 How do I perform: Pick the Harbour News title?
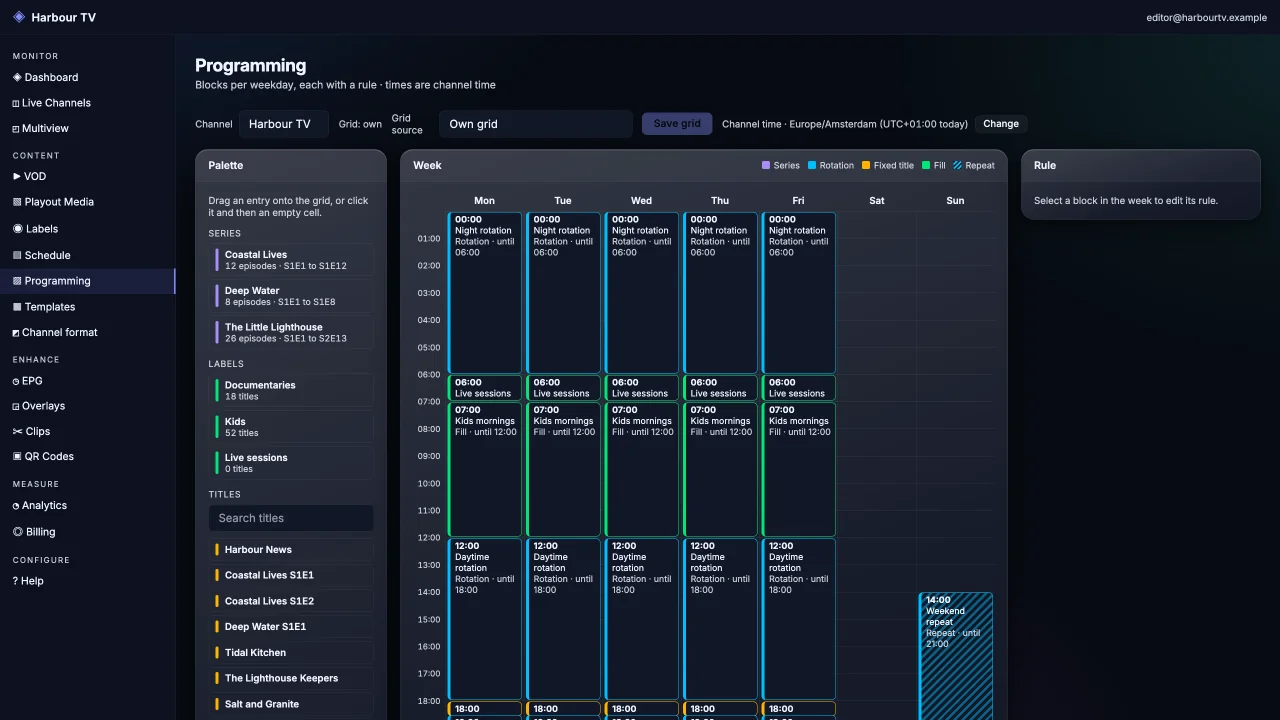(291, 549)
